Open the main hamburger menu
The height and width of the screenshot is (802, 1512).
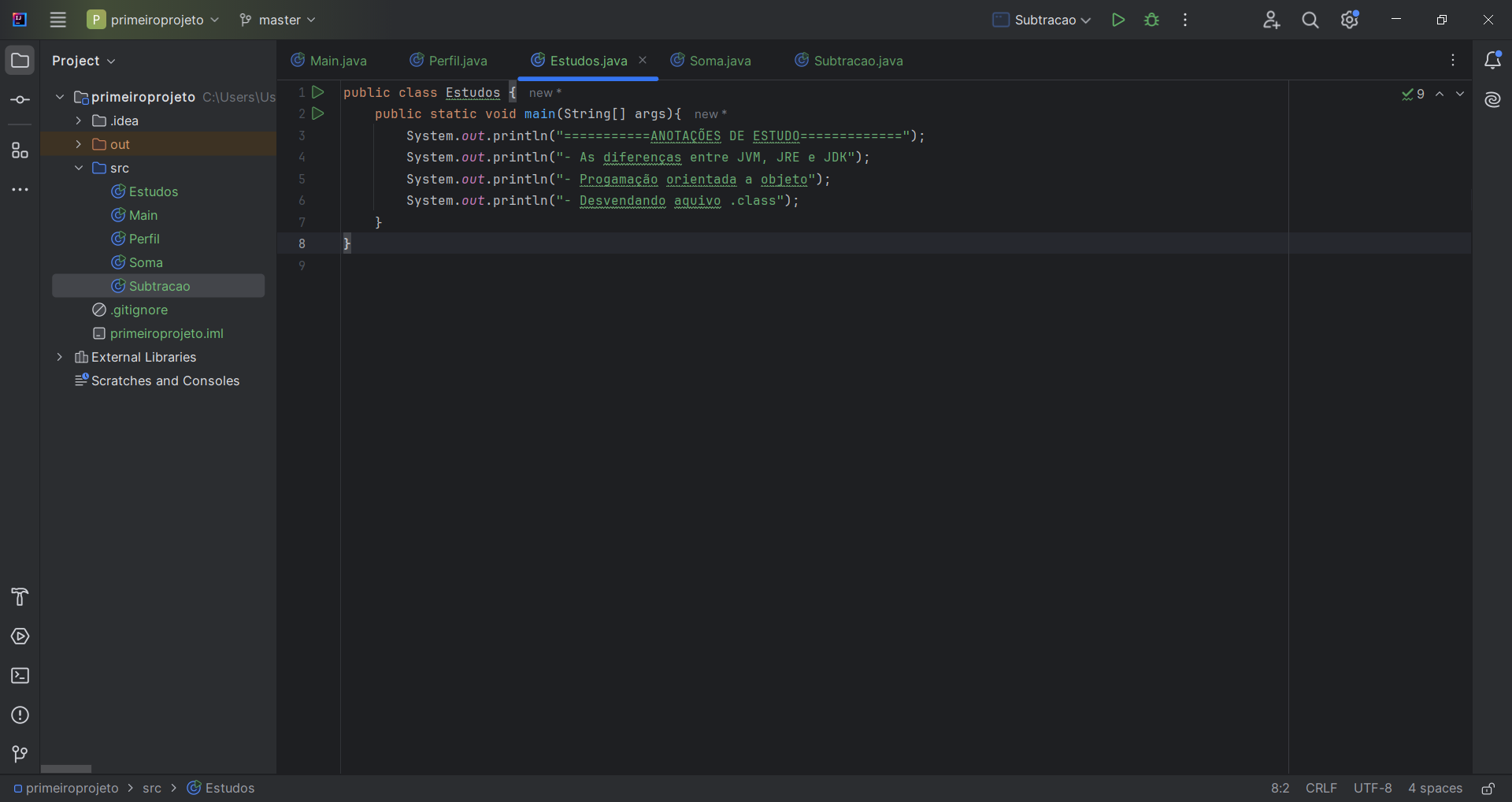[57, 20]
